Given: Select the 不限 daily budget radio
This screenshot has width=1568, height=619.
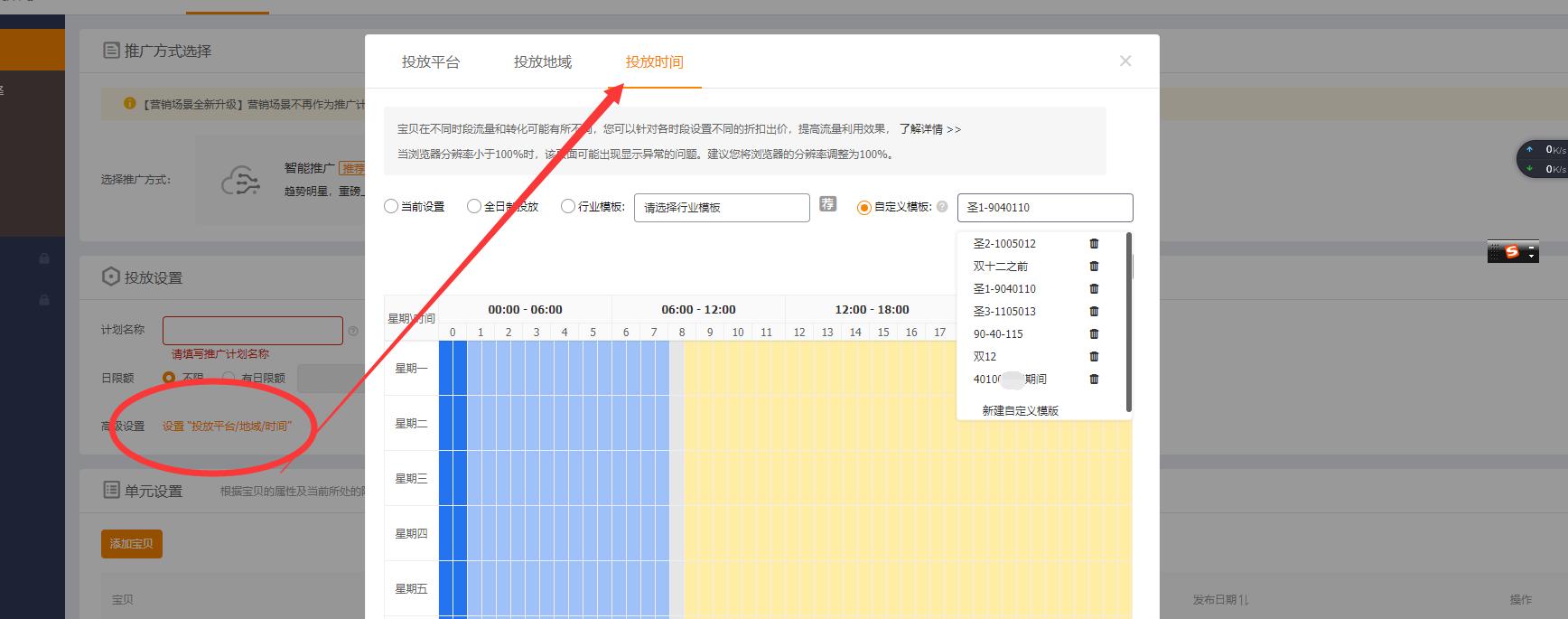Looking at the screenshot, I should (169, 377).
